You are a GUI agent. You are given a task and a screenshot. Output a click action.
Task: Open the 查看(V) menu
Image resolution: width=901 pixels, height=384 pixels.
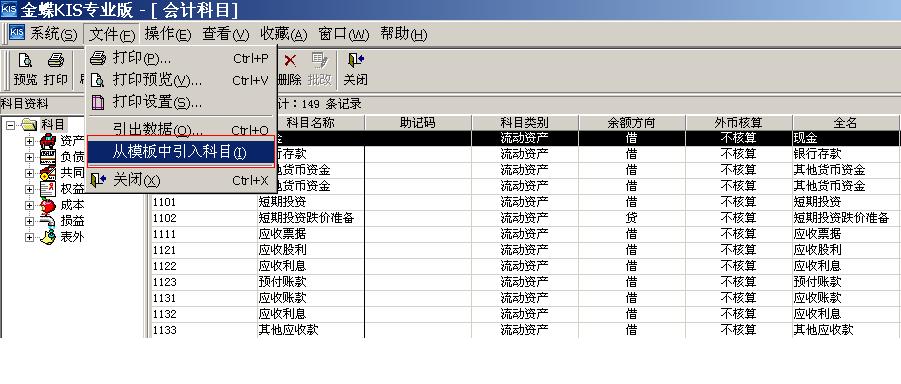(x=225, y=34)
